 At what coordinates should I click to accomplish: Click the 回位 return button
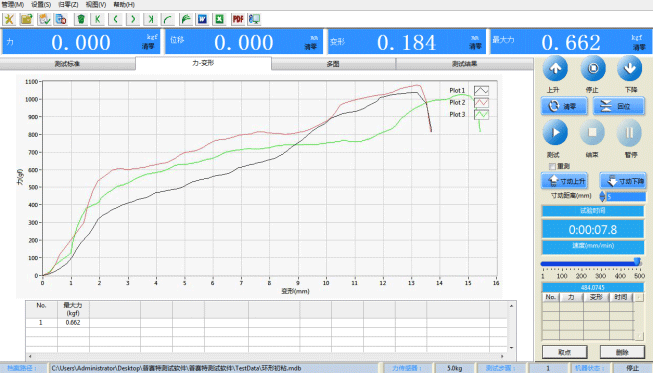click(x=619, y=106)
